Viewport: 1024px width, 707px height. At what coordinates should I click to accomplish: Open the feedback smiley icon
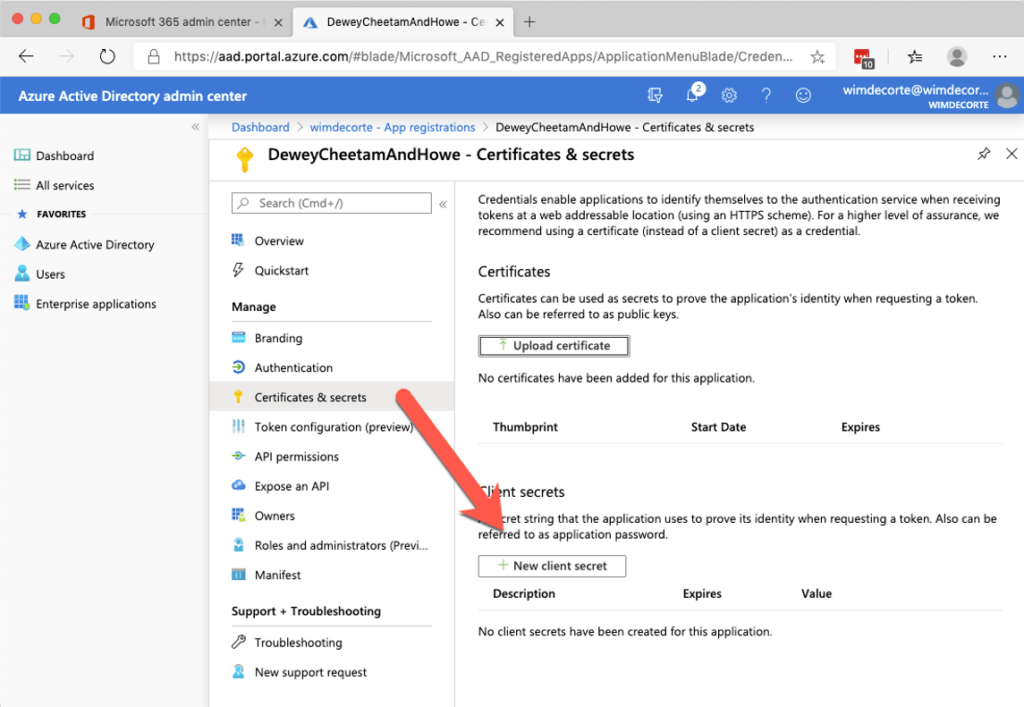click(803, 95)
